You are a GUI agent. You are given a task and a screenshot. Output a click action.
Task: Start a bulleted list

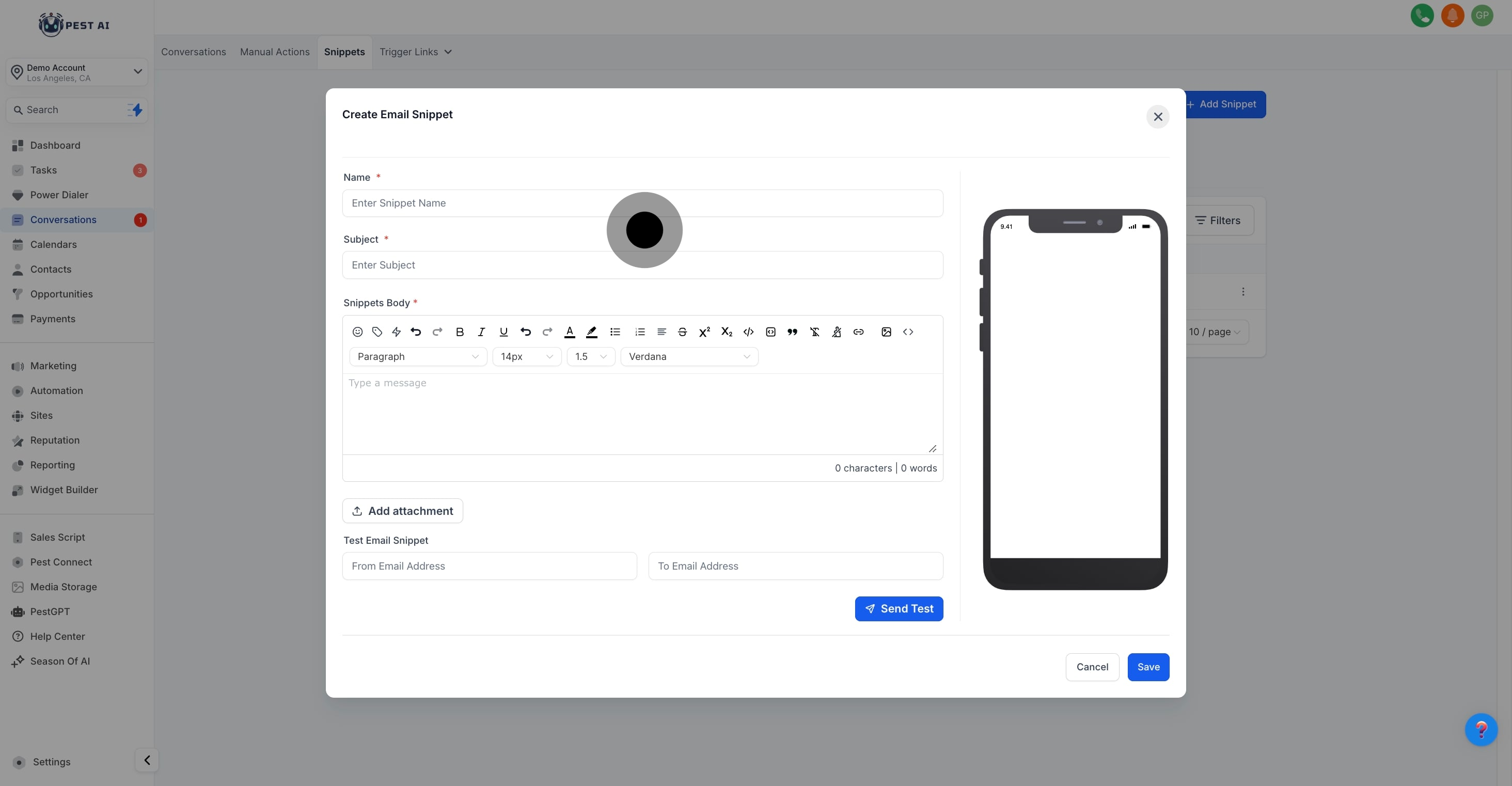pyautogui.click(x=615, y=332)
